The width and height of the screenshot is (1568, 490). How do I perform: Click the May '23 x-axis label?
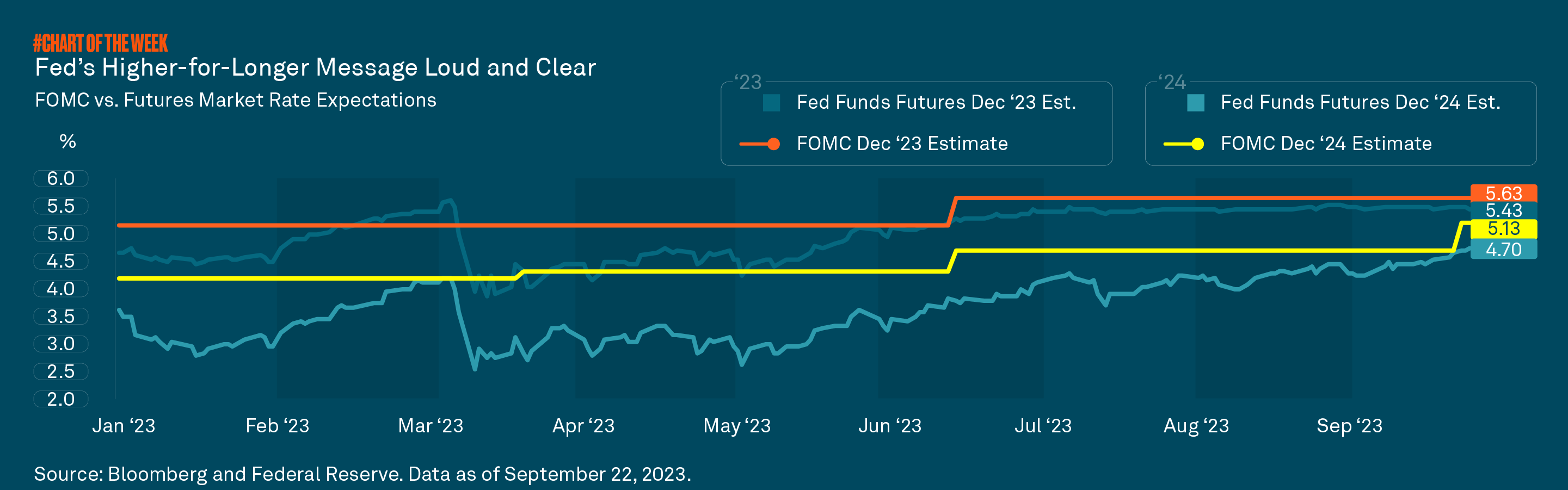coord(736,426)
